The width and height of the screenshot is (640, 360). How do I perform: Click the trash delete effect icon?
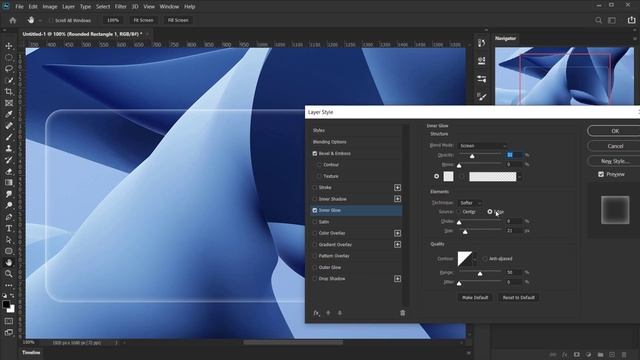[x=402, y=313]
